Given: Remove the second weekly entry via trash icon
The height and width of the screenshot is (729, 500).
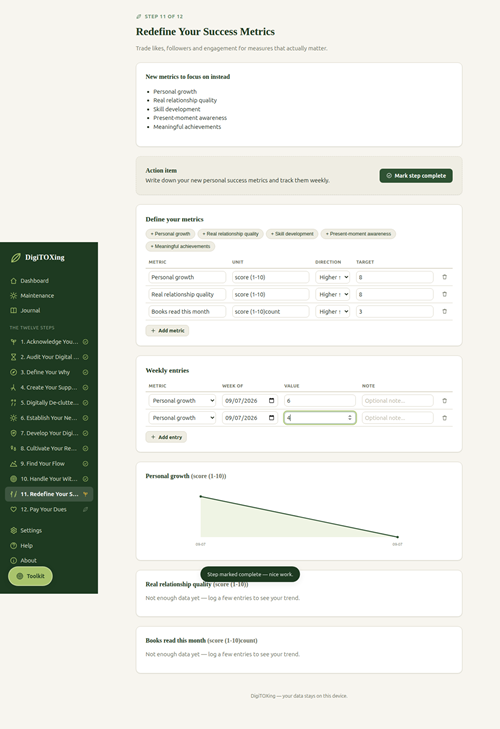Looking at the screenshot, I should click(444, 418).
